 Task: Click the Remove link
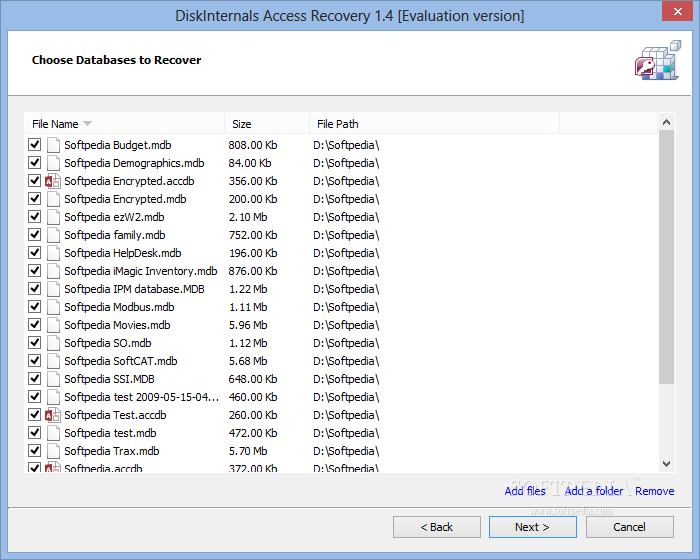[654, 491]
